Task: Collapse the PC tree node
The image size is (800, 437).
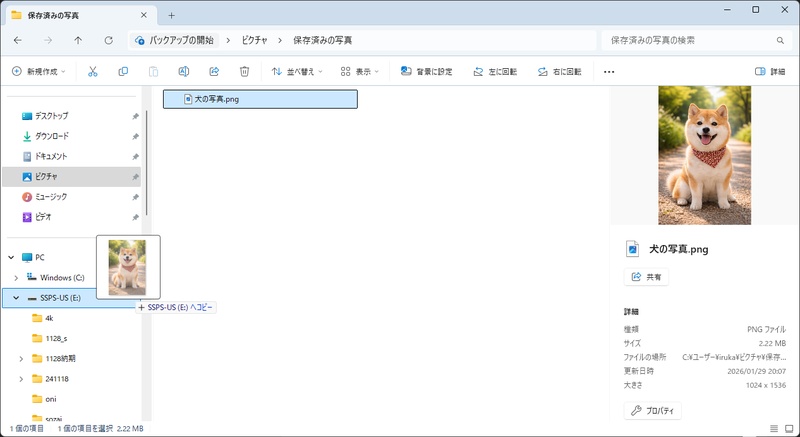Action: pyautogui.click(x=11, y=258)
